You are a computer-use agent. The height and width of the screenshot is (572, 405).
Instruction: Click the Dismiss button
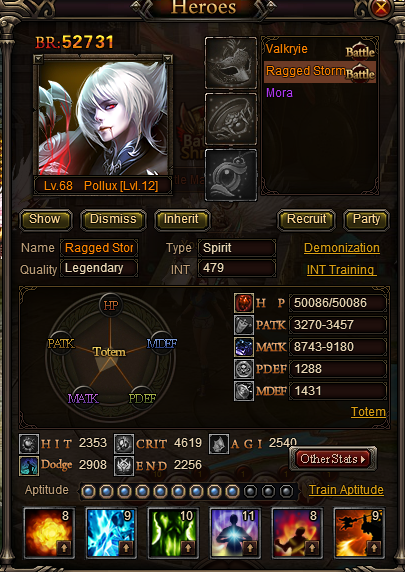pyautogui.click(x=113, y=220)
